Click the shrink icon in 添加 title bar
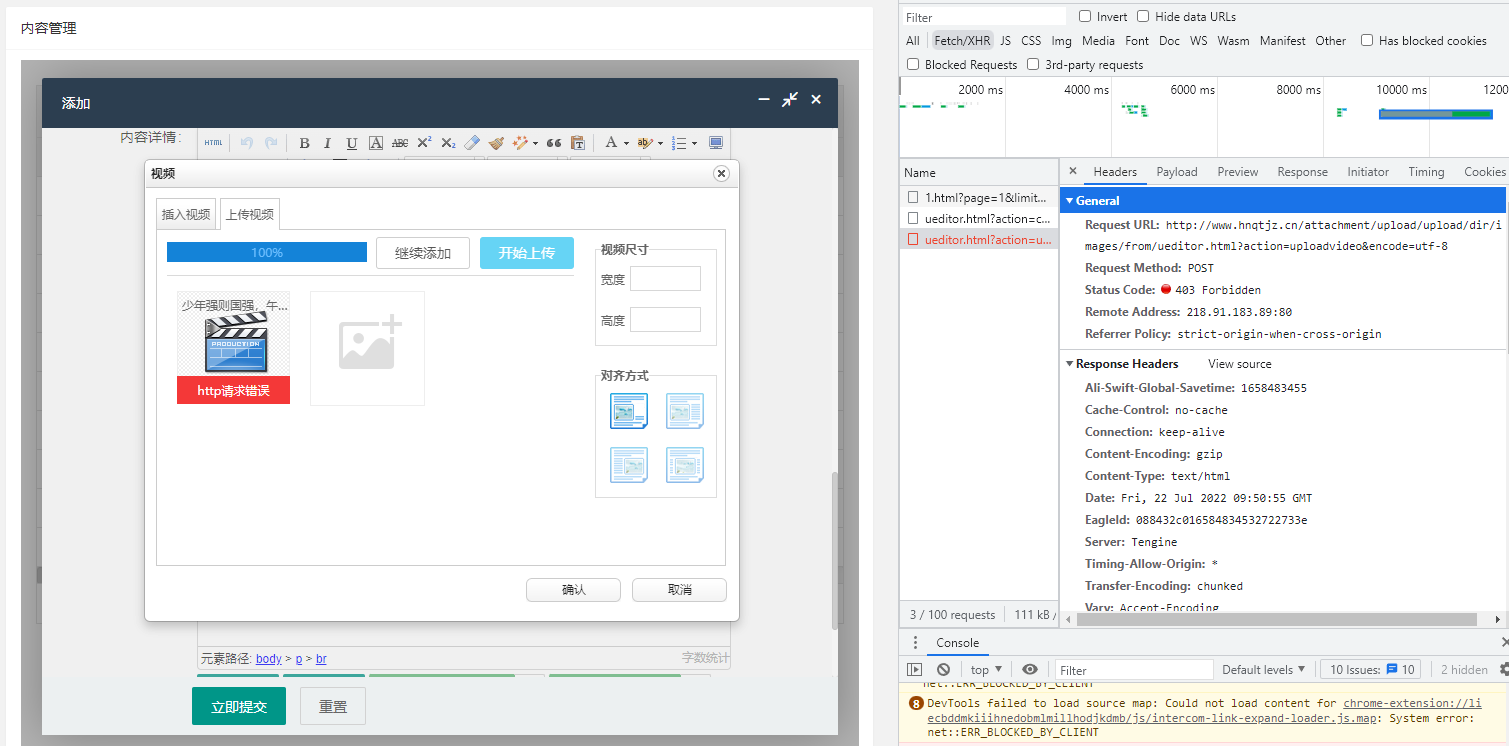Screen dimensions: 1509x746 click(790, 99)
